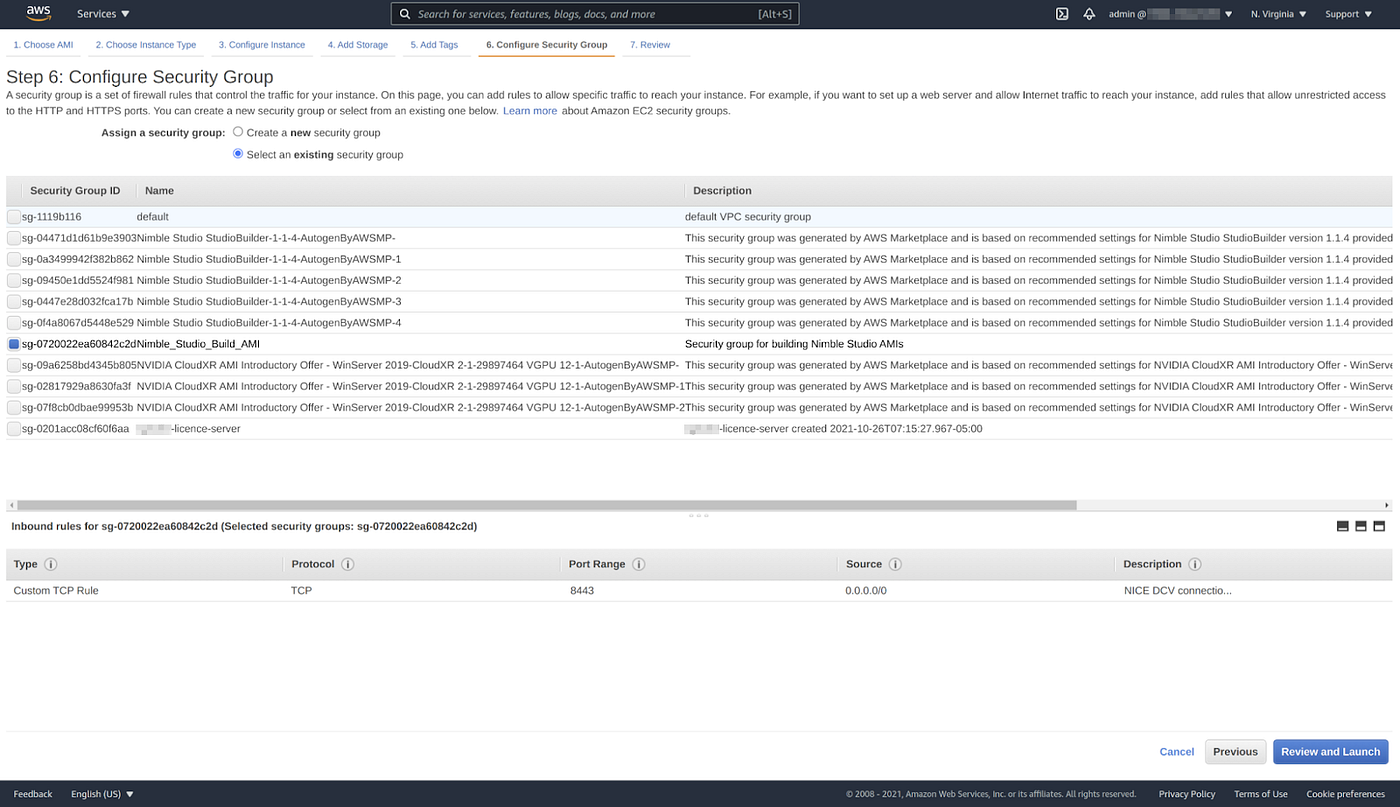Image resolution: width=1400 pixels, height=807 pixels.
Task: Show info for the Description column
Action: pos(1194,564)
